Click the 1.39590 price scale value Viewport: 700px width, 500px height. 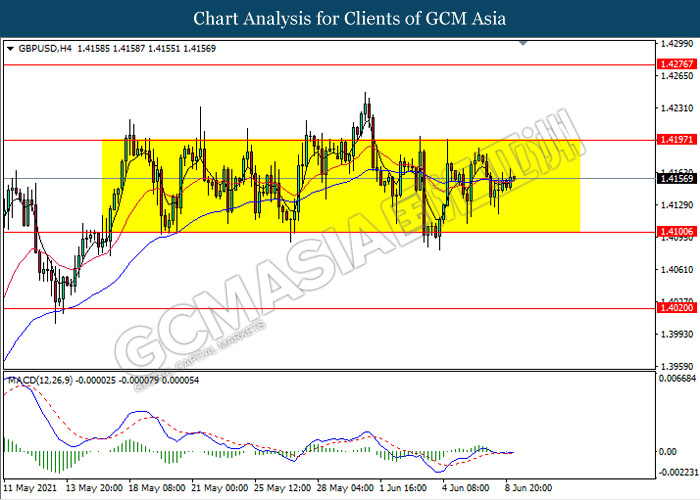point(677,366)
